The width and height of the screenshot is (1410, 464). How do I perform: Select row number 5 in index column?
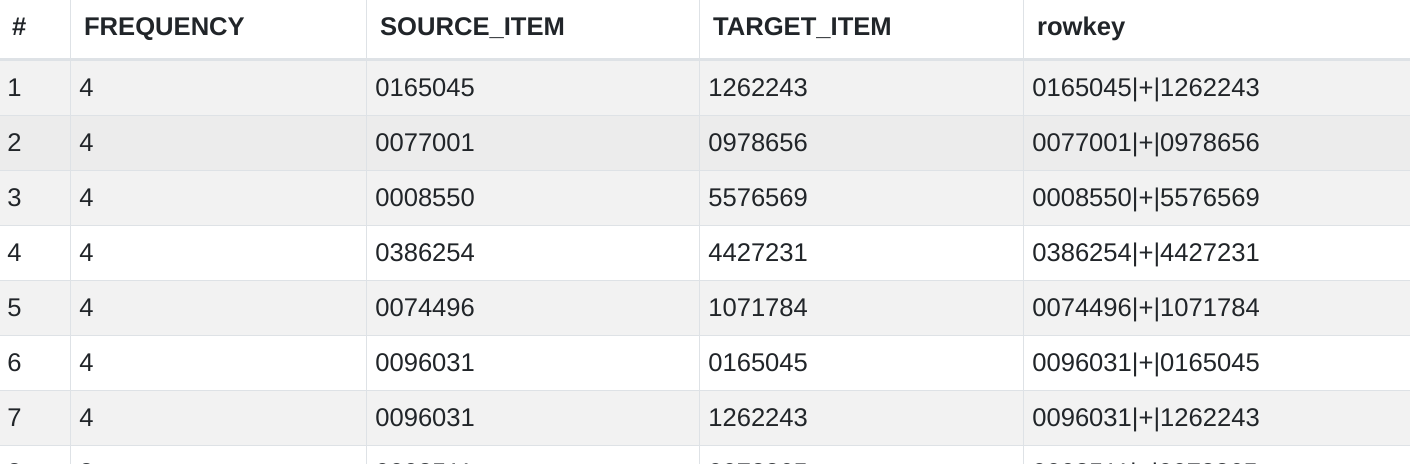14,308
